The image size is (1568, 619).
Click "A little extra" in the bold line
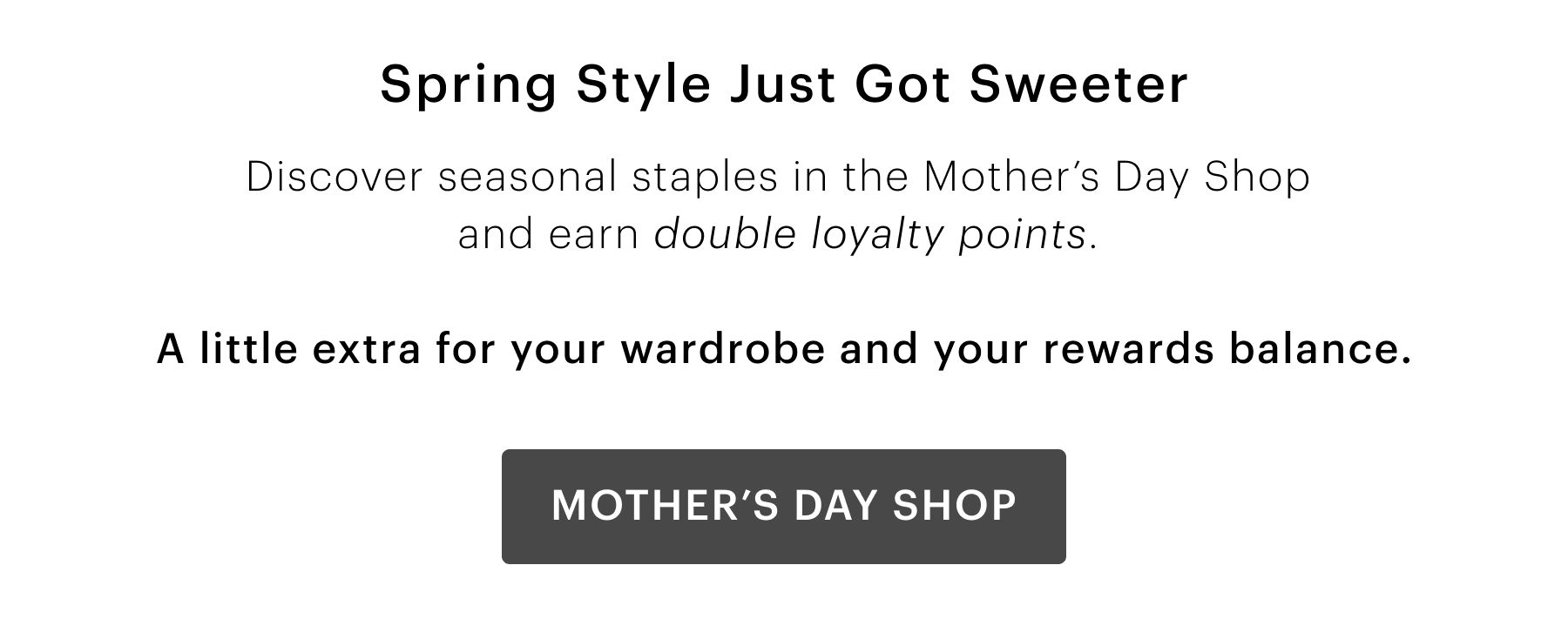[x=288, y=349]
